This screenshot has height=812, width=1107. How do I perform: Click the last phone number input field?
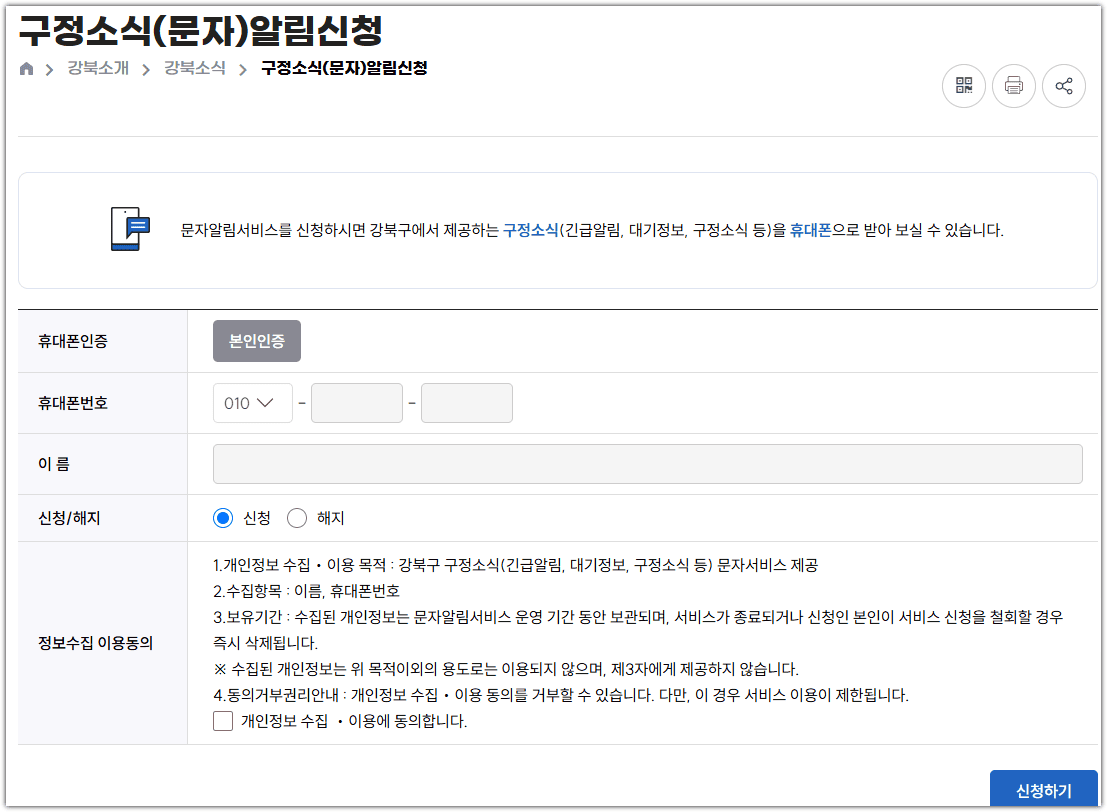point(466,402)
